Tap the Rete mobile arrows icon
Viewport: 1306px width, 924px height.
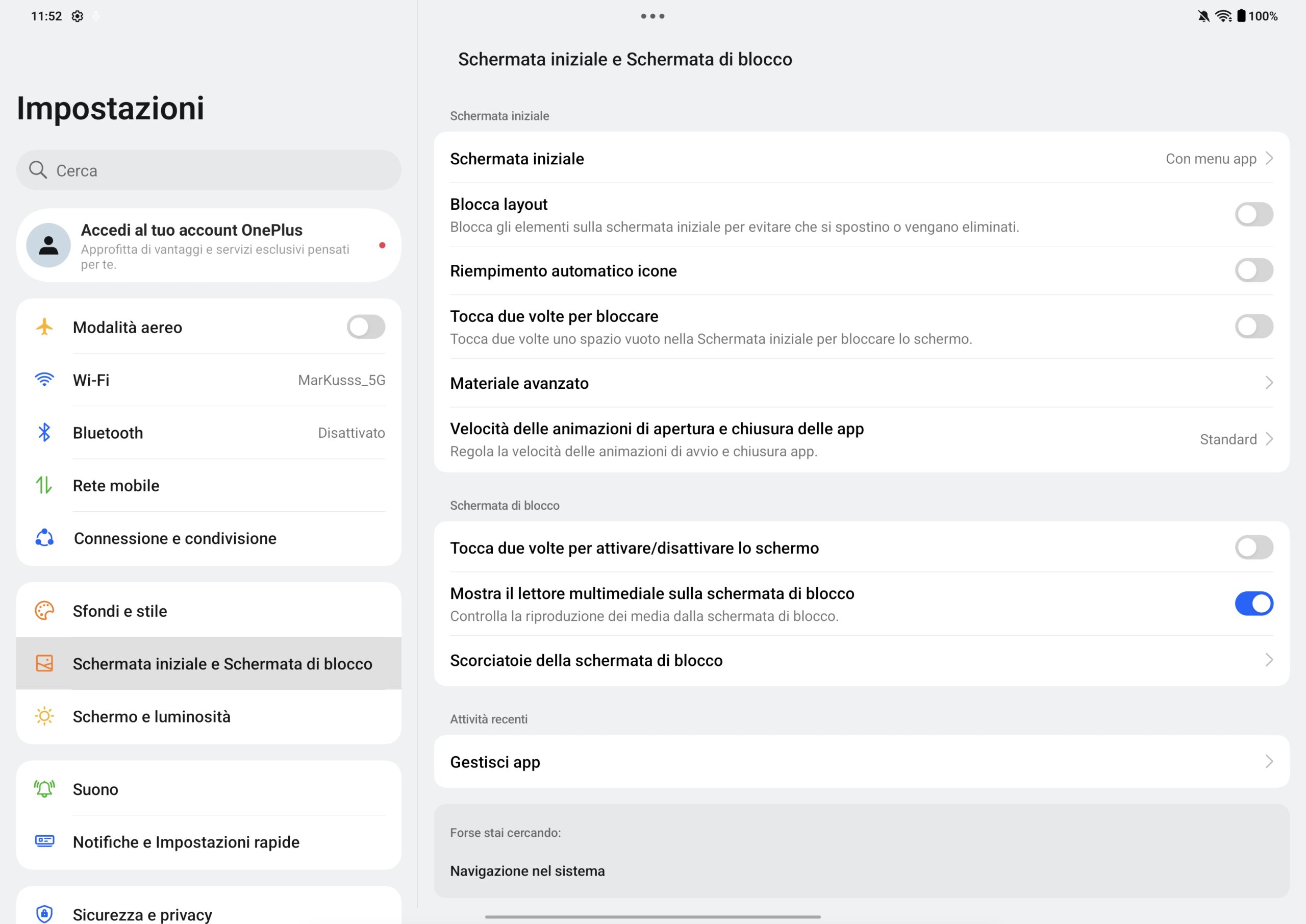click(x=44, y=485)
